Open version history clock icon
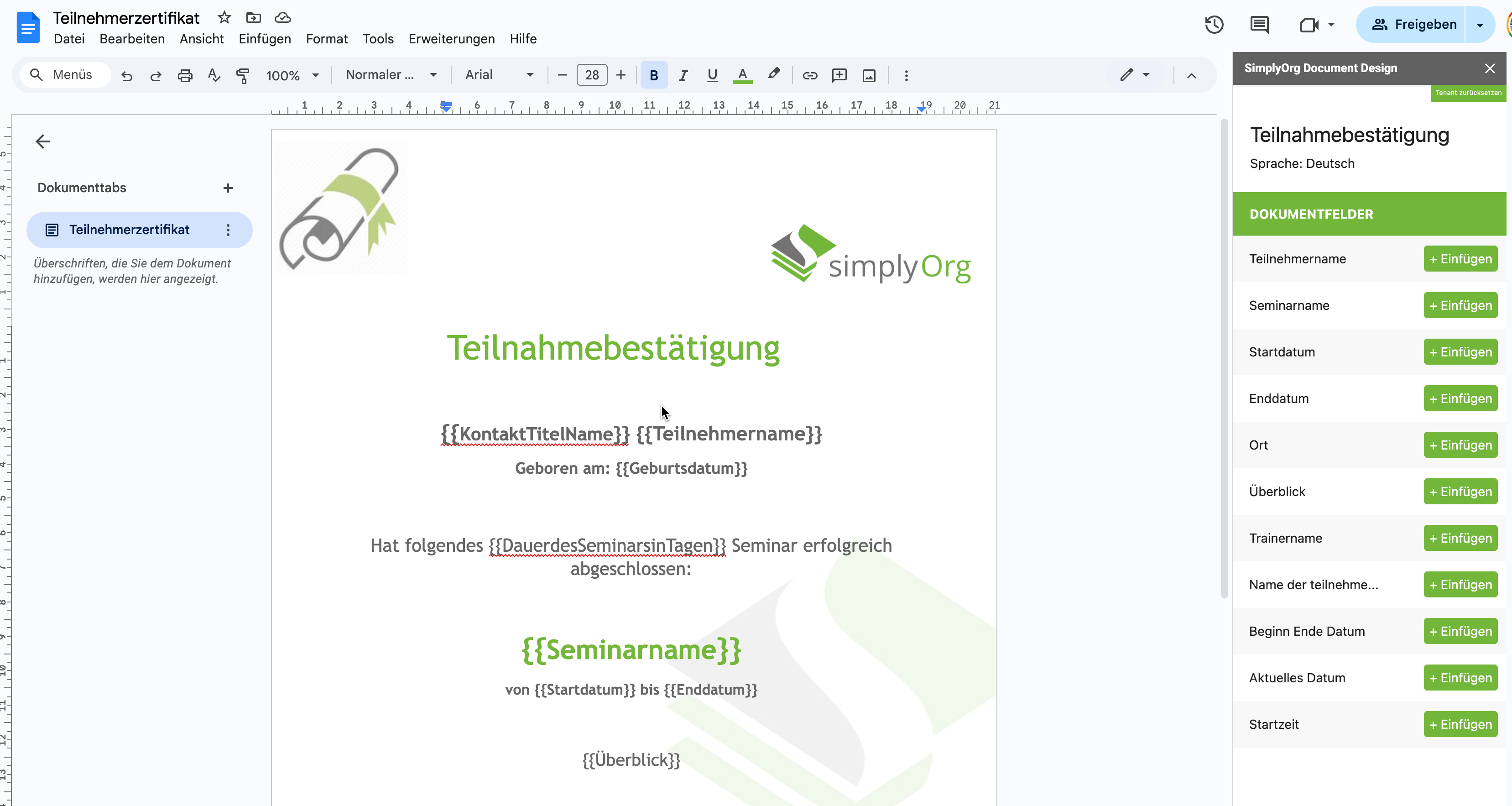The width and height of the screenshot is (1512, 806). click(1214, 25)
